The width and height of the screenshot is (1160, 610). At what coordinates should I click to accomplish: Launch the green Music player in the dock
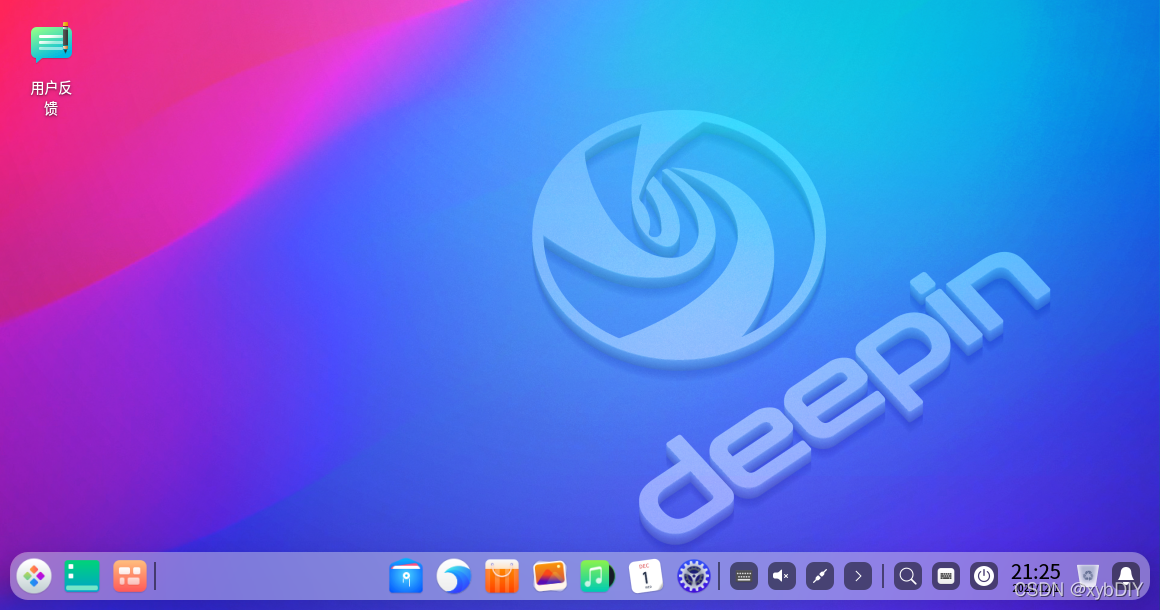(597, 576)
